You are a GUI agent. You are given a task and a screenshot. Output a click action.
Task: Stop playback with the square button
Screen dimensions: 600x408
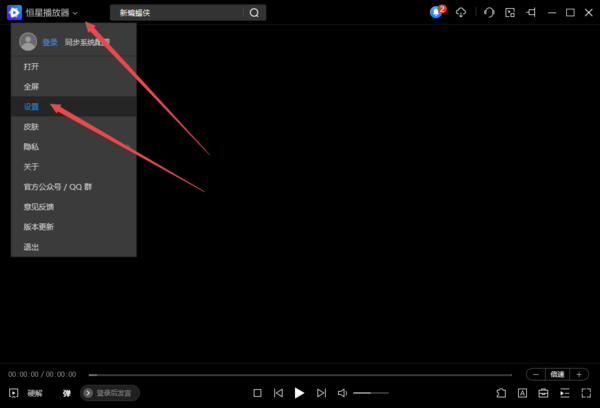tap(258, 393)
